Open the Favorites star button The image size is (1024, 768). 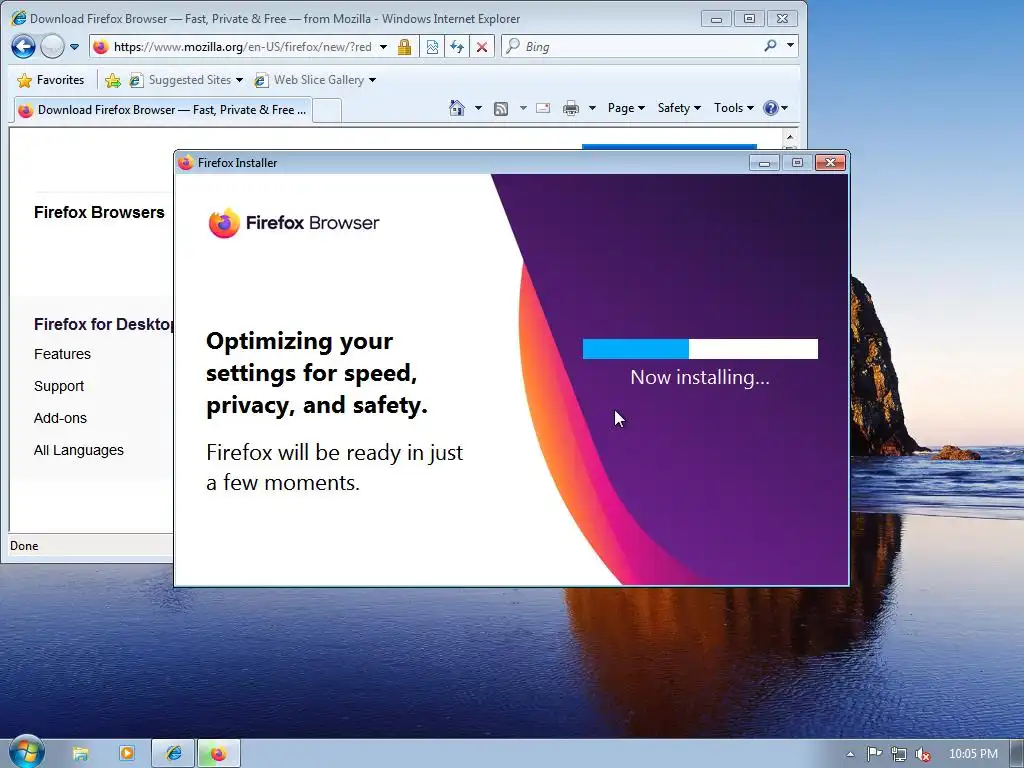click(x=51, y=80)
